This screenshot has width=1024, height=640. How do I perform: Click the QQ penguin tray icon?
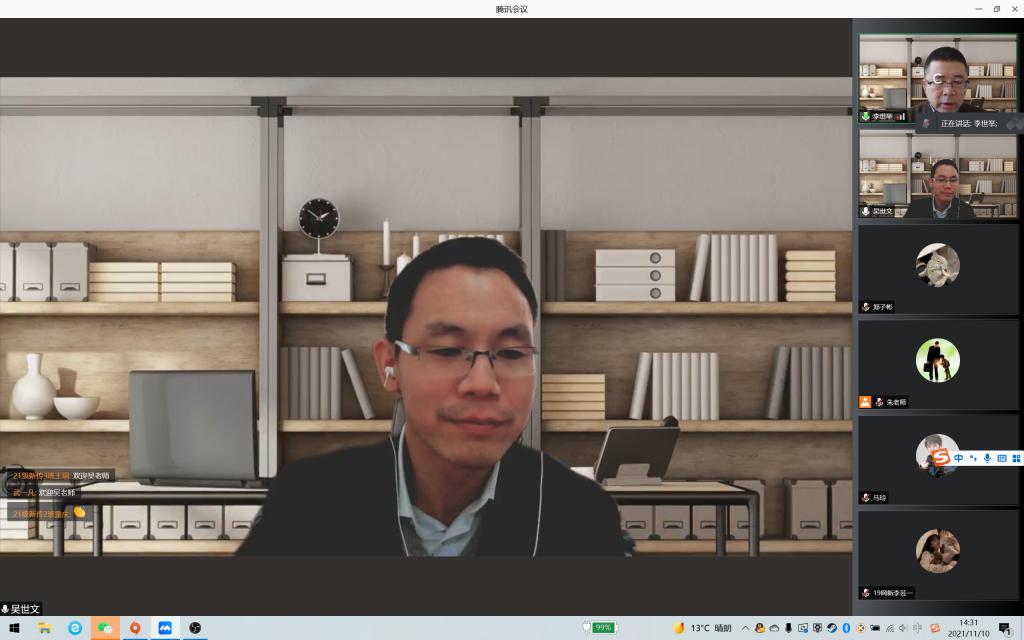[x=760, y=628]
